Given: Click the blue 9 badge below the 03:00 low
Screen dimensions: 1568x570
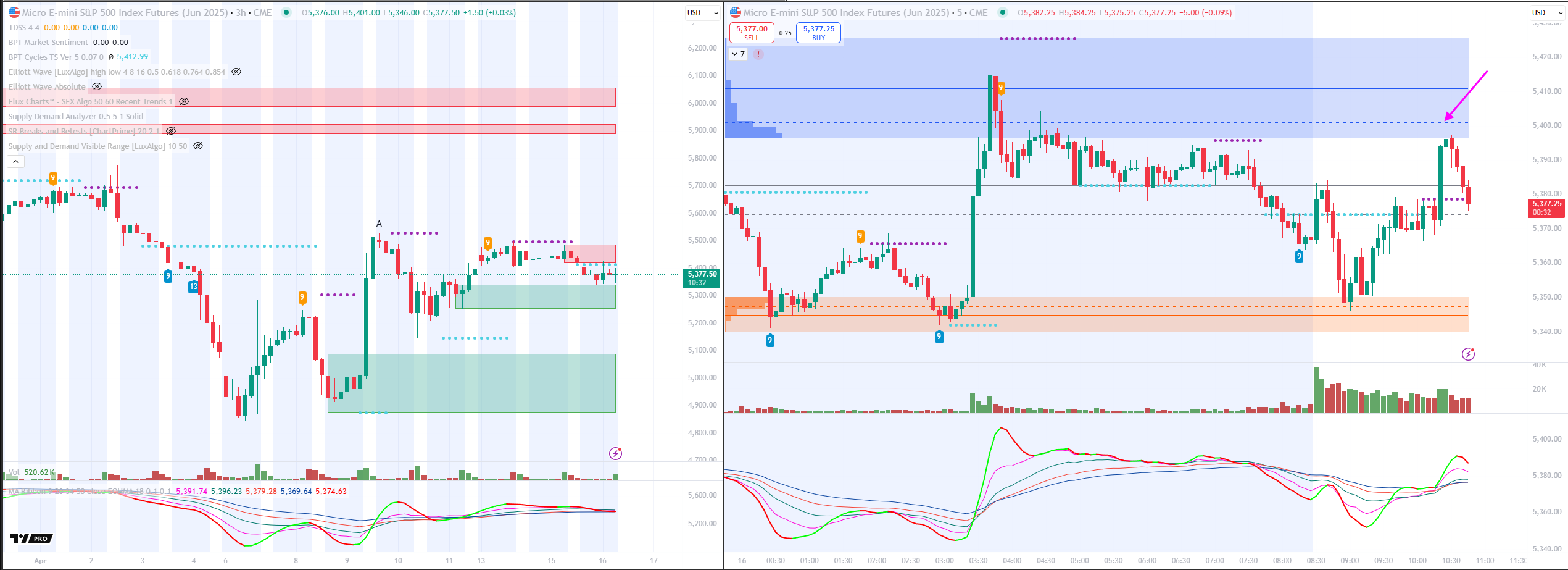Looking at the screenshot, I should [x=939, y=337].
